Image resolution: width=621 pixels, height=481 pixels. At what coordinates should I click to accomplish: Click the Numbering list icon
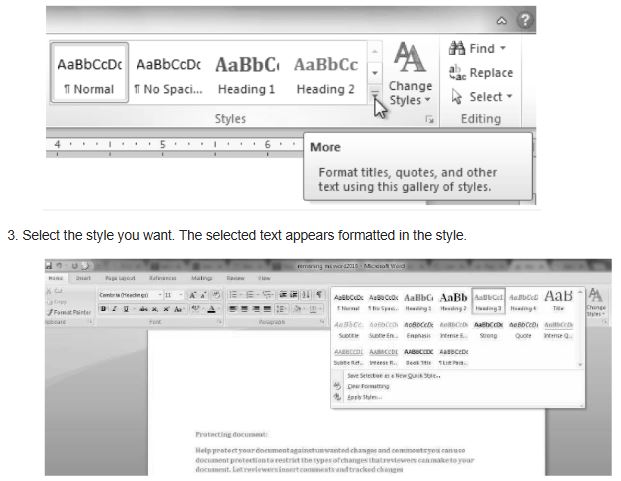[250, 295]
